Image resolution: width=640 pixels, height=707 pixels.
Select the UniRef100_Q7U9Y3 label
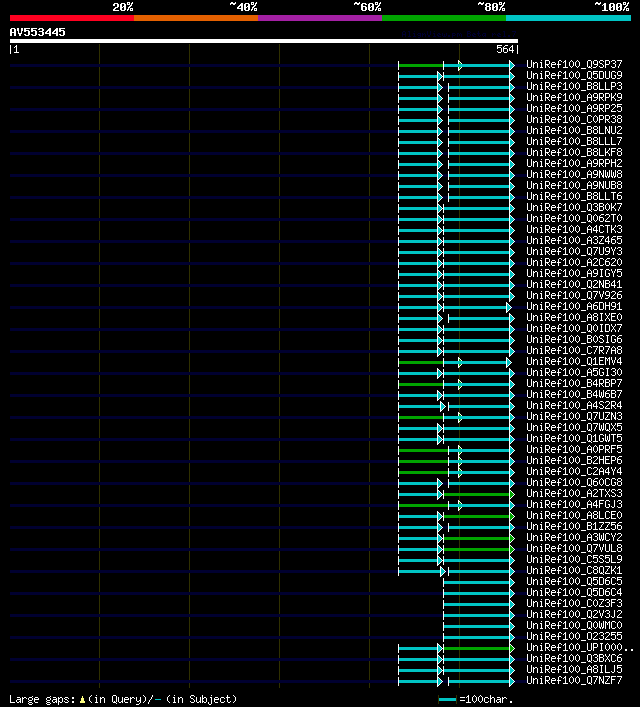(574, 251)
